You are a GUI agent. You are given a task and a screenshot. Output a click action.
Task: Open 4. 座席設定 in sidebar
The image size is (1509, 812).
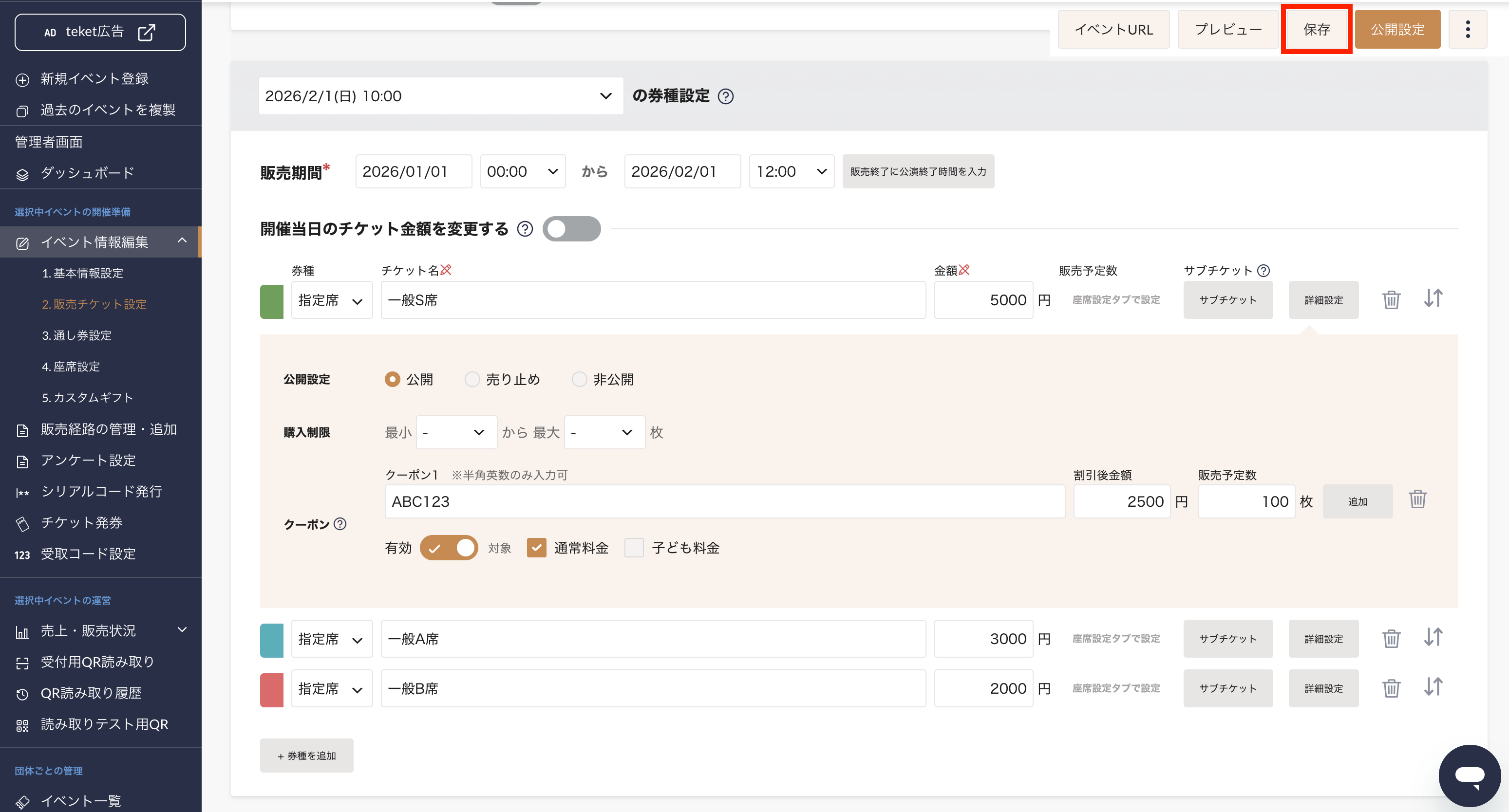pyautogui.click(x=71, y=367)
